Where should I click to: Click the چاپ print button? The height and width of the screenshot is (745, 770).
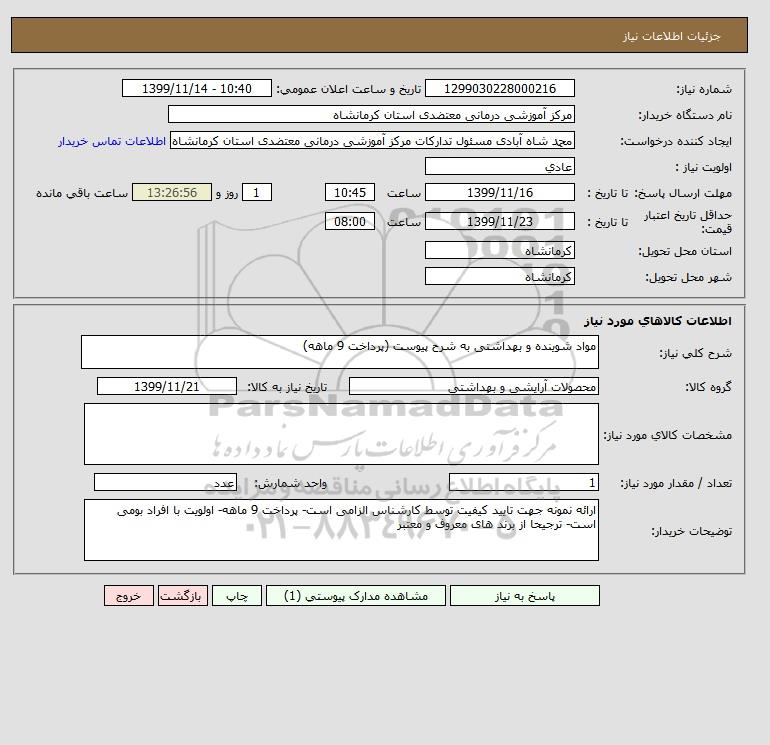[x=237, y=596]
